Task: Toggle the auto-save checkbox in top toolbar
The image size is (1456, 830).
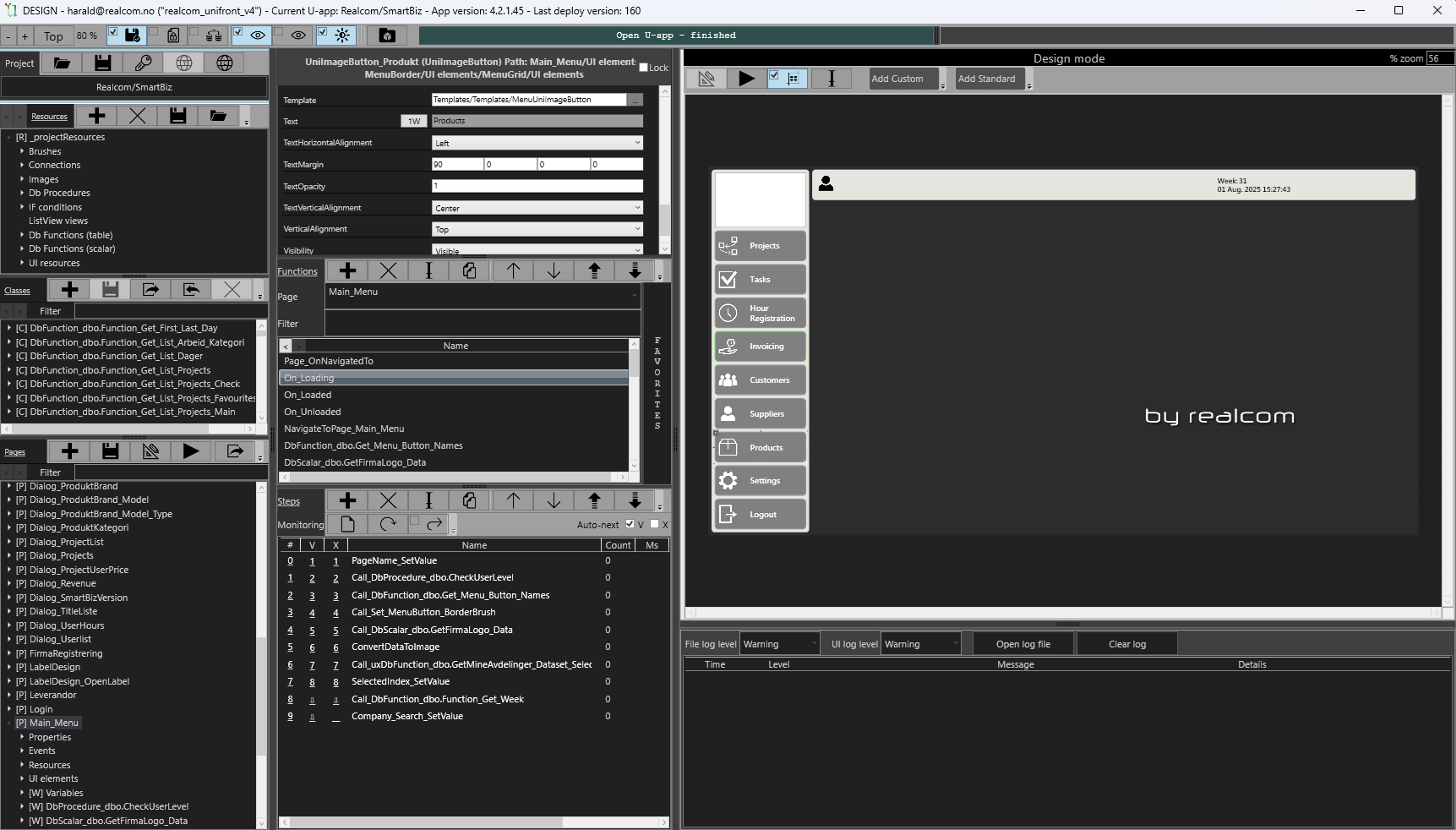Action: click(113, 32)
